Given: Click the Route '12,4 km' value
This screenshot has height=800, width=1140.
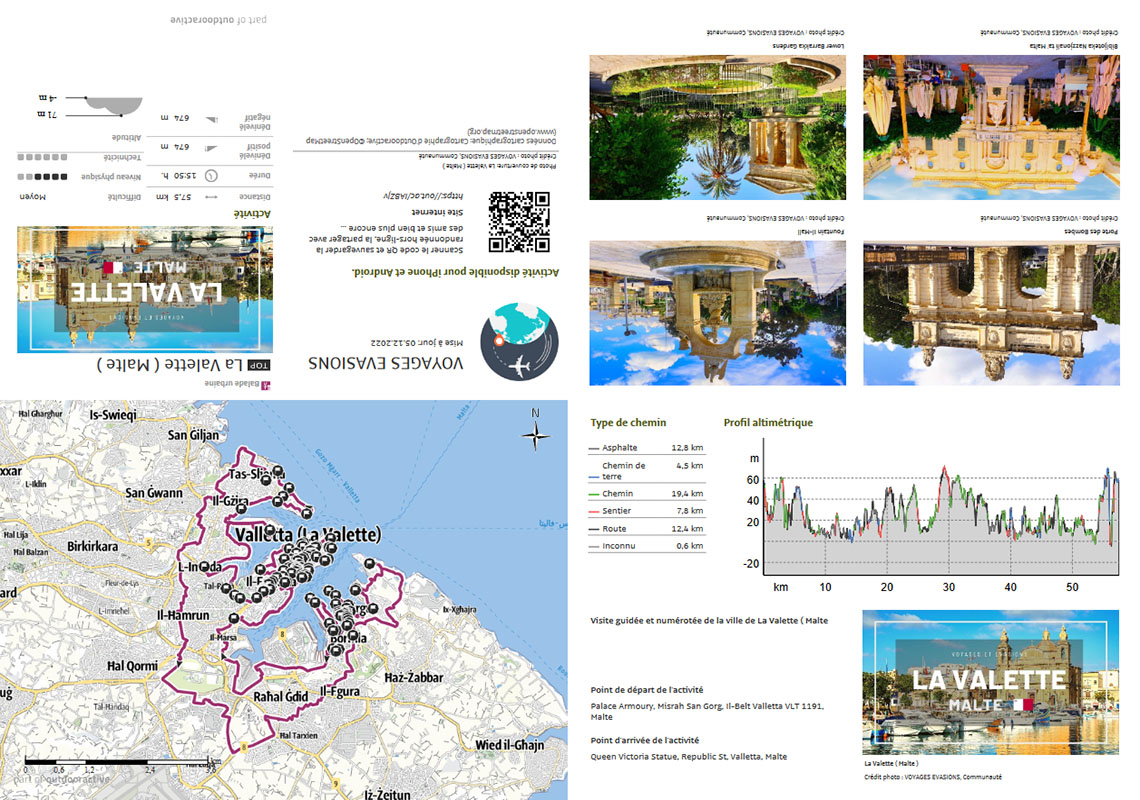Looking at the screenshot, I should [687, 529].
